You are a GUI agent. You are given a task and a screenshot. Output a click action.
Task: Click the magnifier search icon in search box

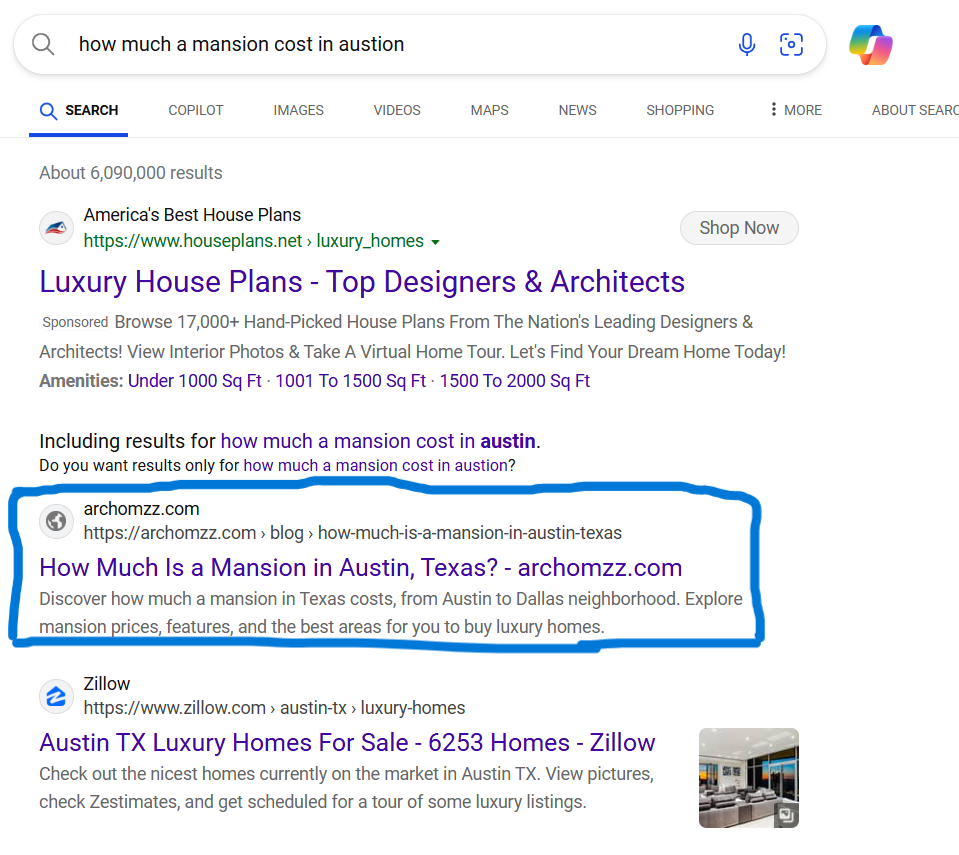pos(43,45)
